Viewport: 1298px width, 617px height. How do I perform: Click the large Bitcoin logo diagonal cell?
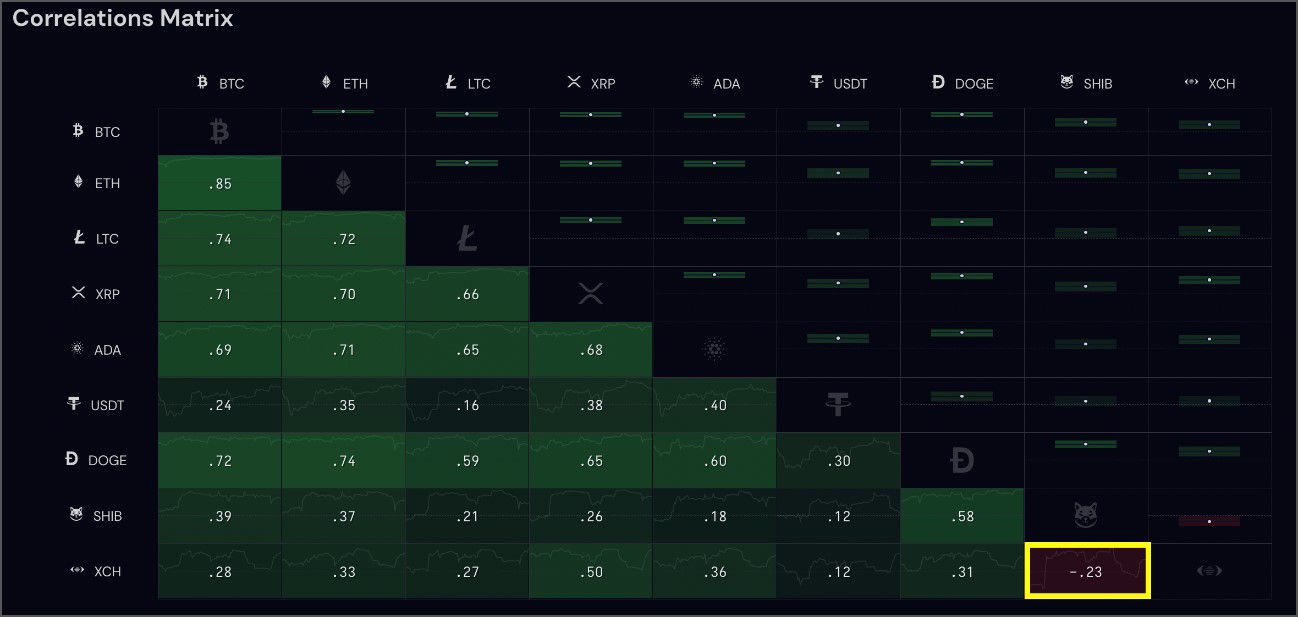(x=219, y=131)
